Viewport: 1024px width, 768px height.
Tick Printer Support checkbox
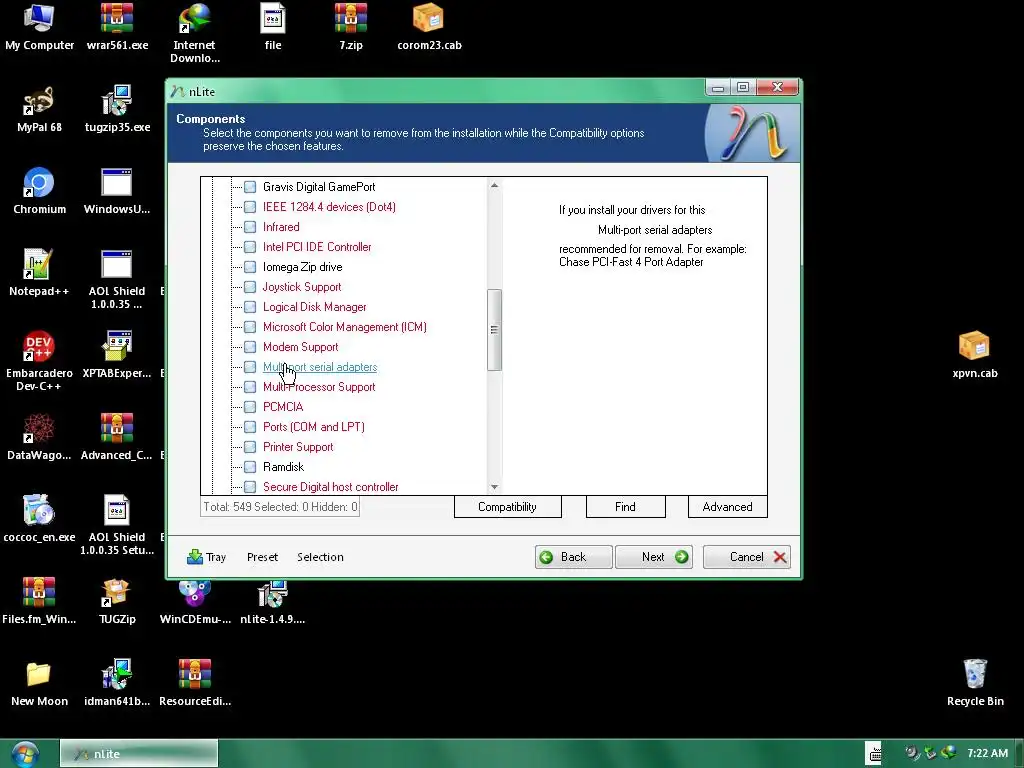pos(250,447)
